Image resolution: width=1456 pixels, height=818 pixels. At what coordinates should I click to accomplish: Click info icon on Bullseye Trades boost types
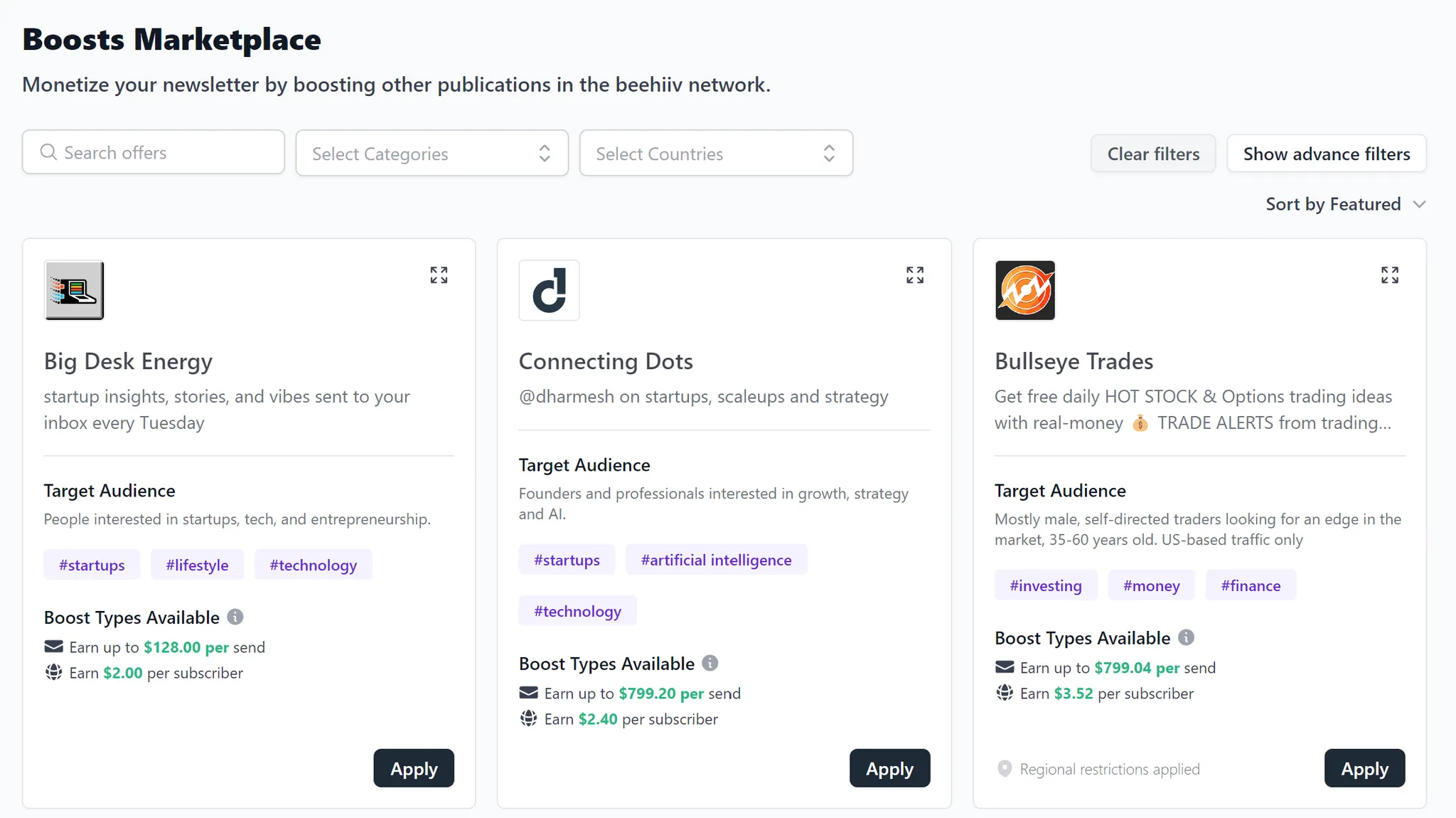[x=1186, y=637]
